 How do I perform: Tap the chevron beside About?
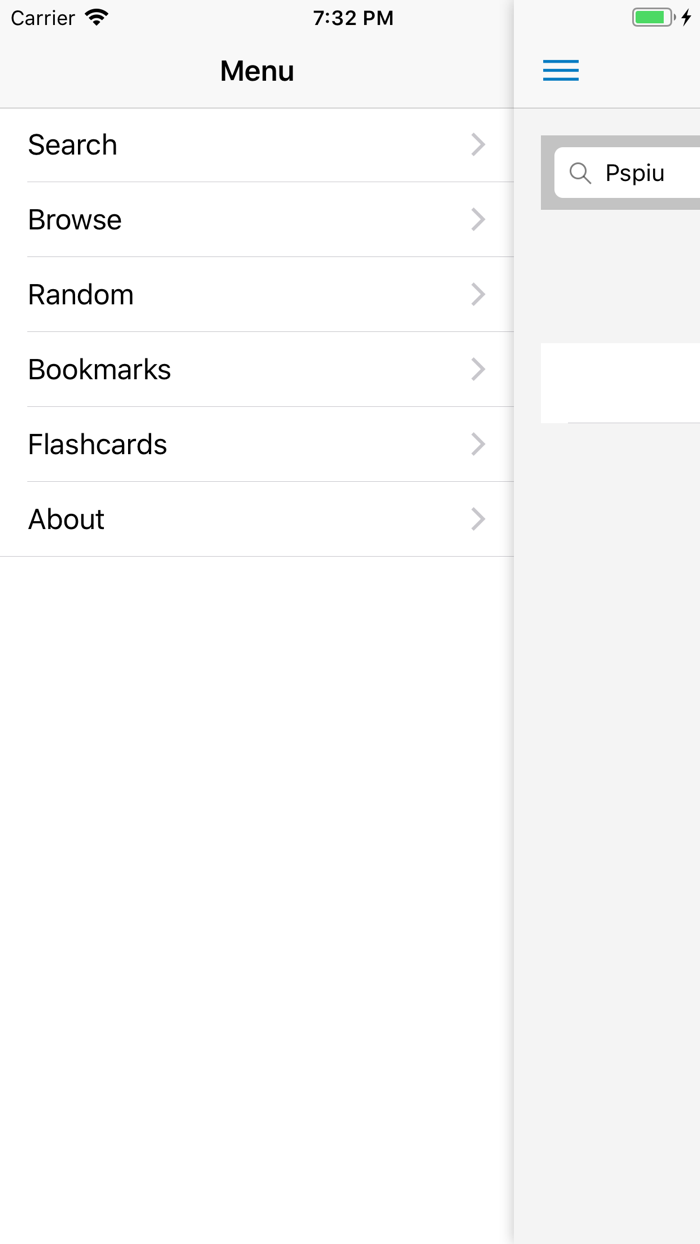pos(478,520)
